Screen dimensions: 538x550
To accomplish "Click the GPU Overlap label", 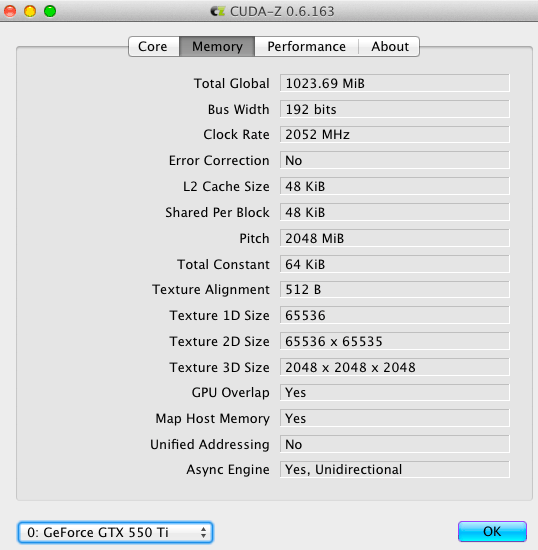I will 230,393.
